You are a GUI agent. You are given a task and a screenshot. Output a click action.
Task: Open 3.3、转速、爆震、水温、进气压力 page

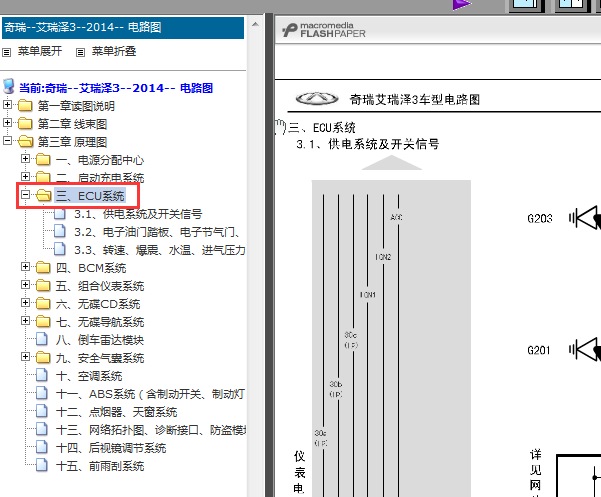(x=159, y=250)
